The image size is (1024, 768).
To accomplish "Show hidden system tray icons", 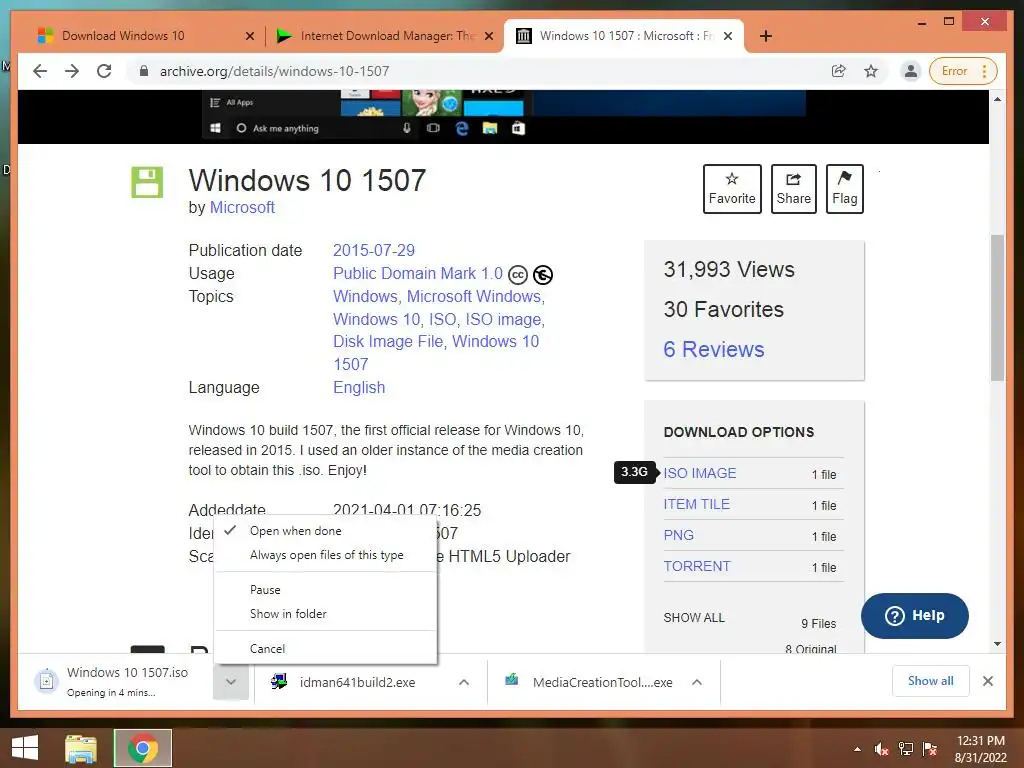I will 857,749.
